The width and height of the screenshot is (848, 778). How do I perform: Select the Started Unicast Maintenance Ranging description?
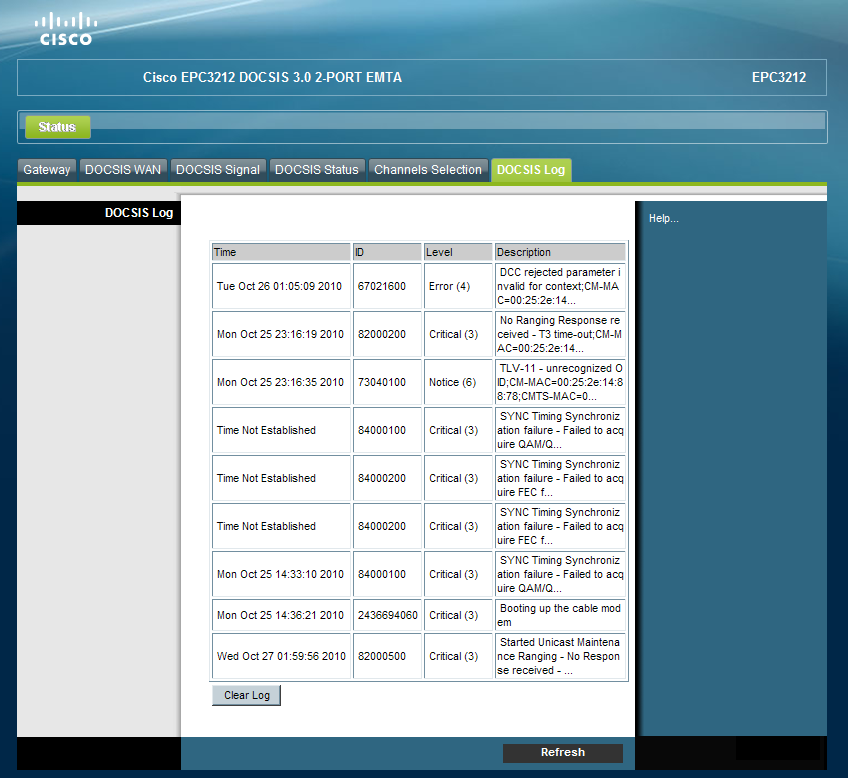point(560,656)
